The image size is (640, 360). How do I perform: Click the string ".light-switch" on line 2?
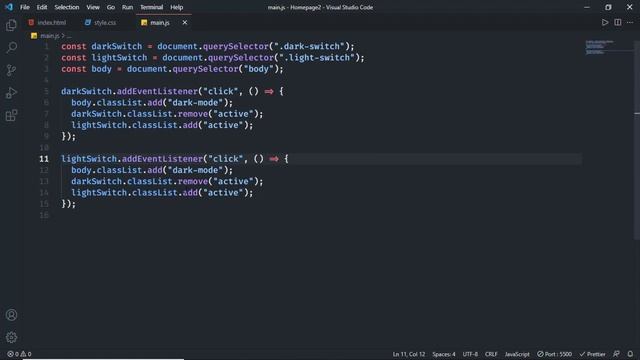coord(317,58)
